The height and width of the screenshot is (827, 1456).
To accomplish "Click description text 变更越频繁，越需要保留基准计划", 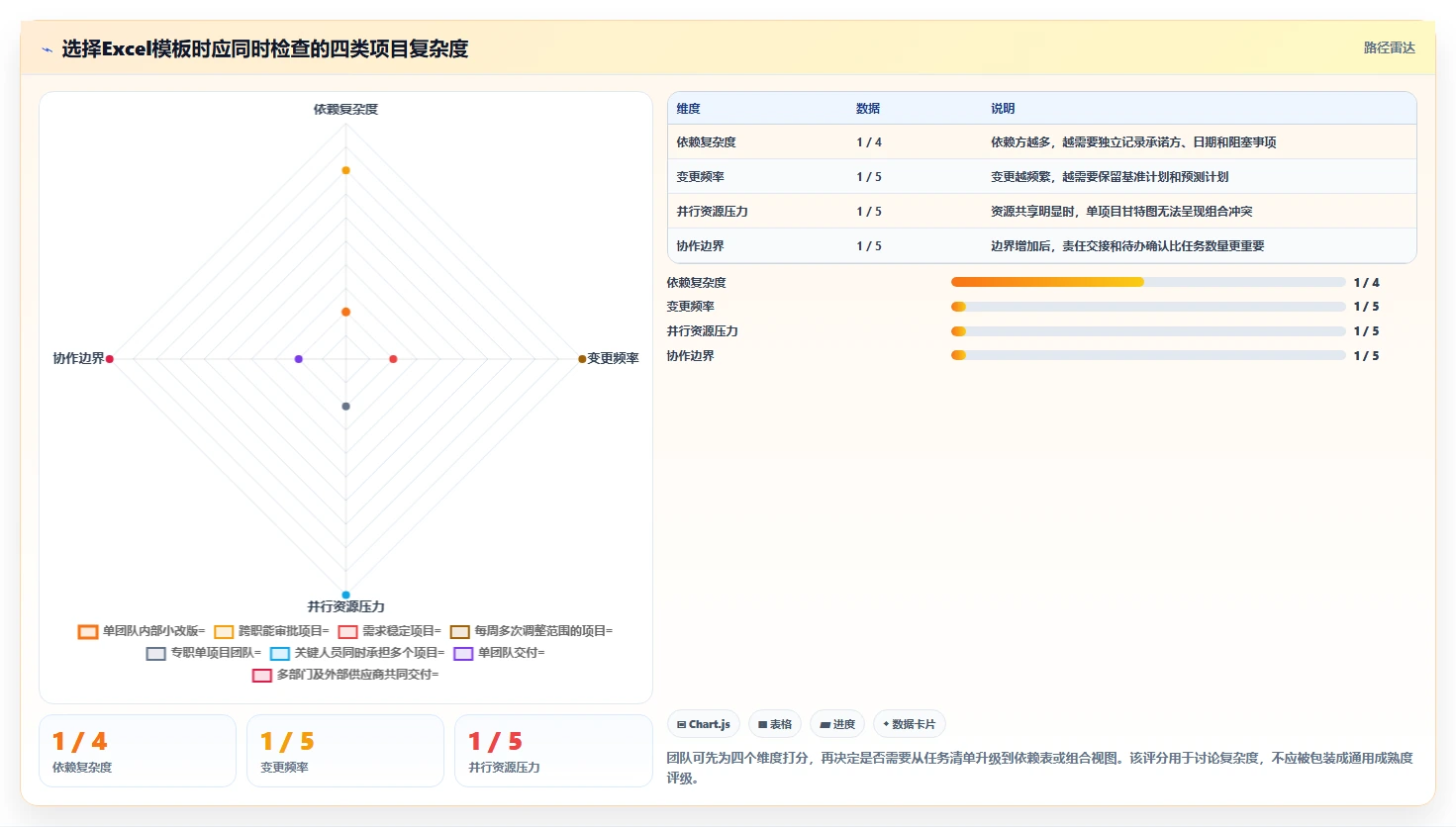I will coord(1110,177).
